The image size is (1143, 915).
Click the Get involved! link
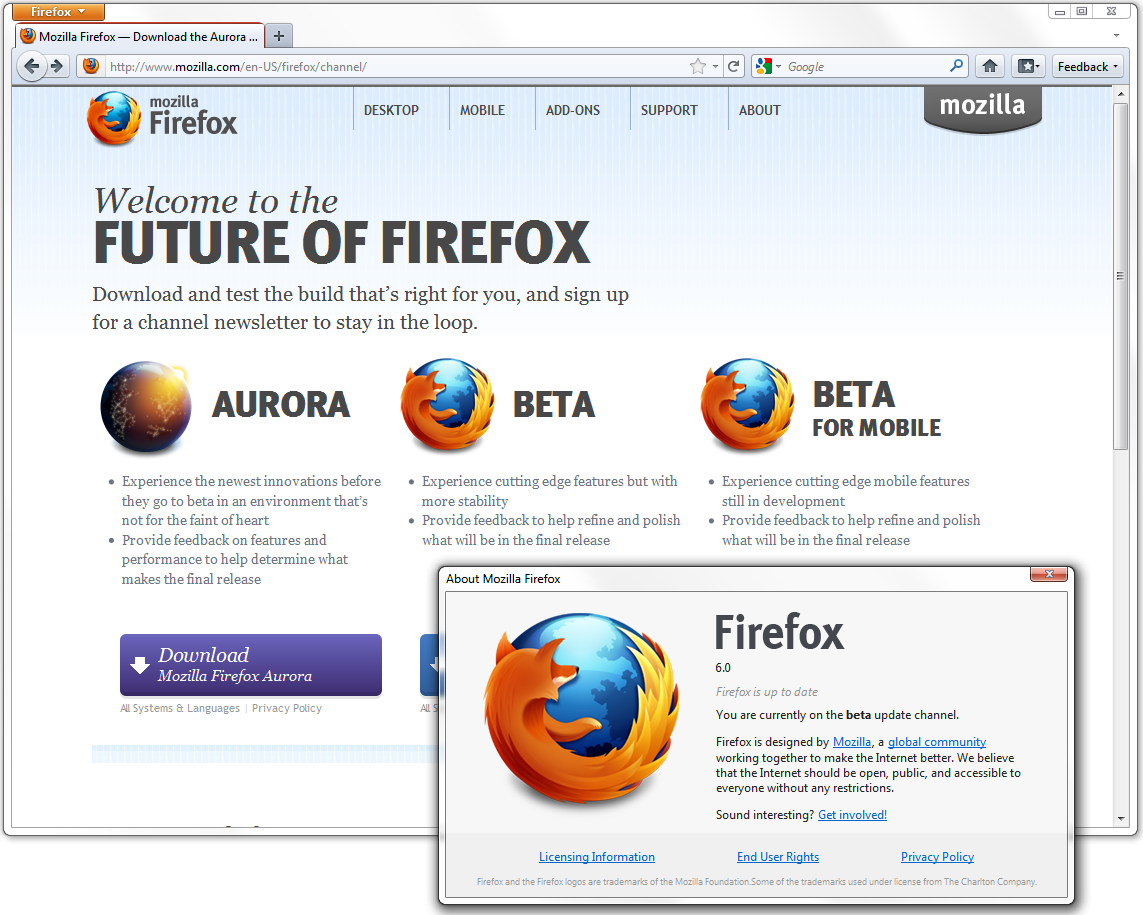click(x=852, y=814)
